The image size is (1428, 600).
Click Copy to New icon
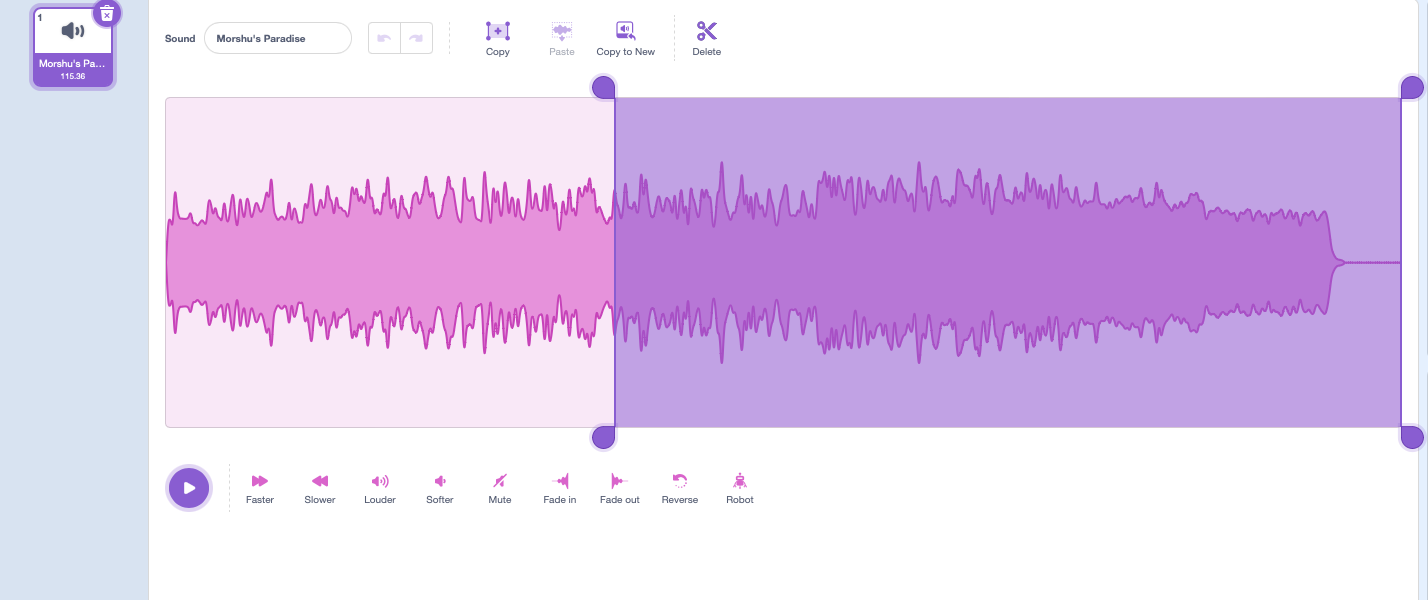click(x=625, y=31)
